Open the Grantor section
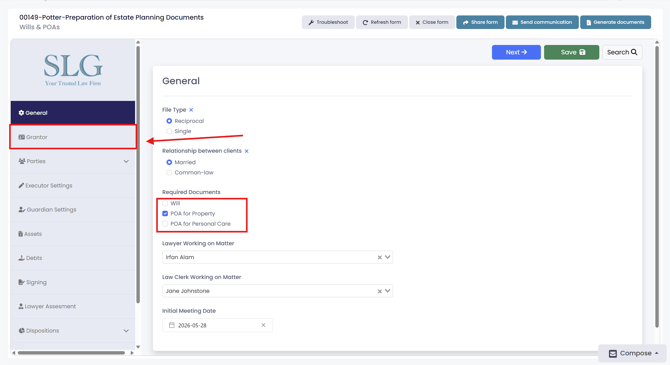The width and height of the screenshot is (670, 365). (x=73, y=137)
